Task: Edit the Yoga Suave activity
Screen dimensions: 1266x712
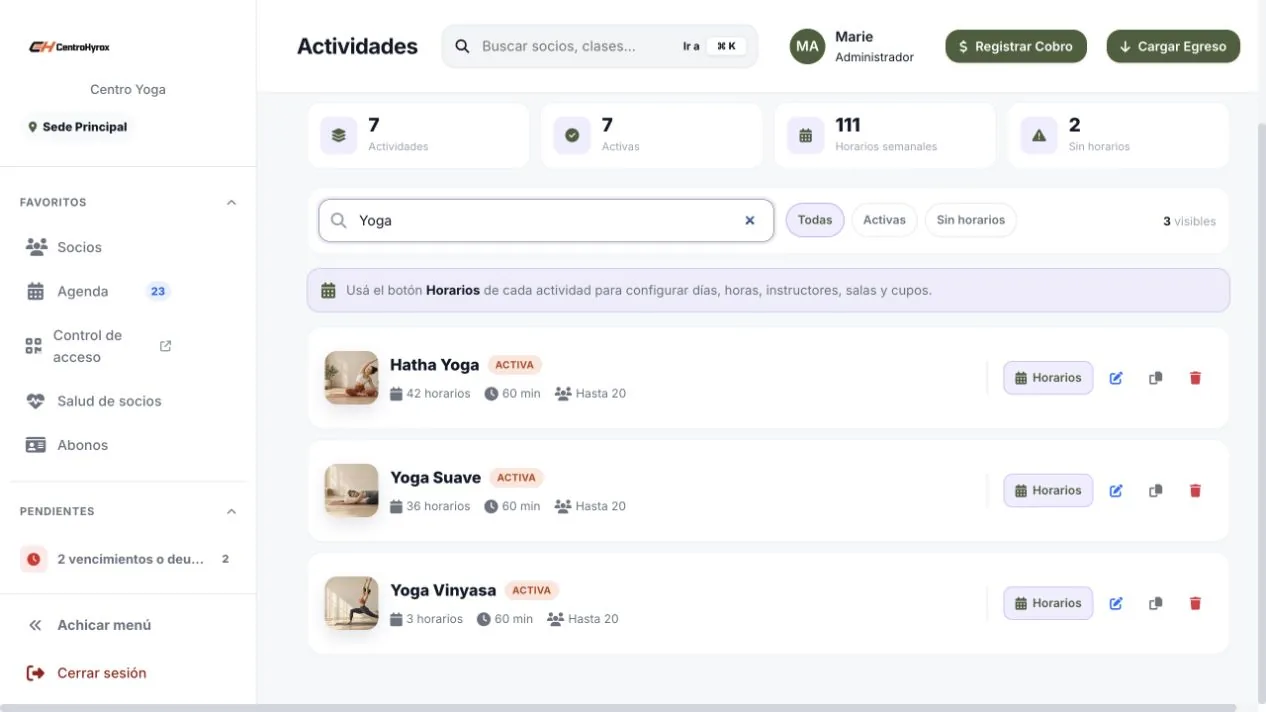Action: coord(1116,491)
